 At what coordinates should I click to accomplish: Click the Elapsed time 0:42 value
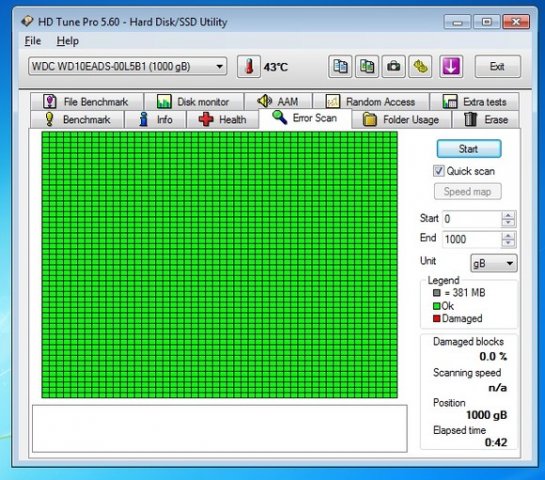coord(496,442)
